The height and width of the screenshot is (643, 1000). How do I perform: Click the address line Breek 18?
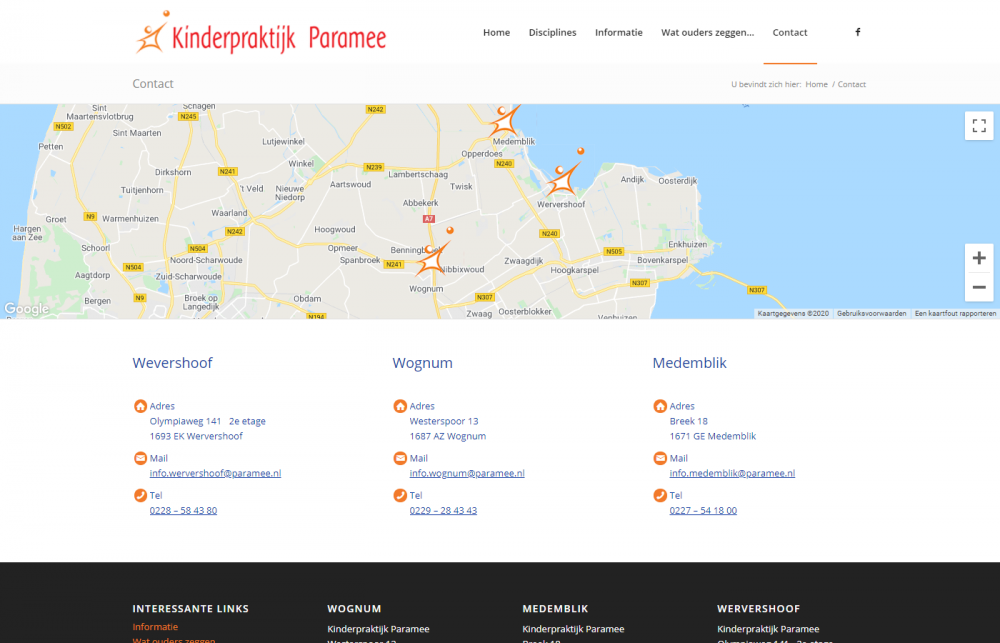(689, 421)
